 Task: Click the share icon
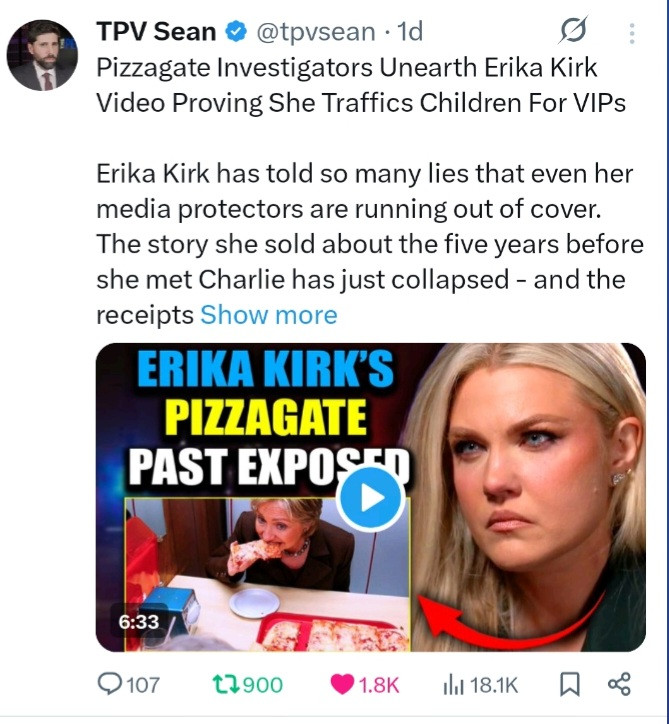(x=619, y=684)
